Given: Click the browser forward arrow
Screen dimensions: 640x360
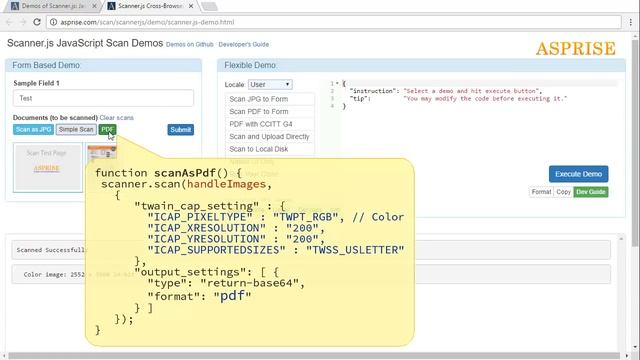Looking at the screenshot, I should pos(23,22).
